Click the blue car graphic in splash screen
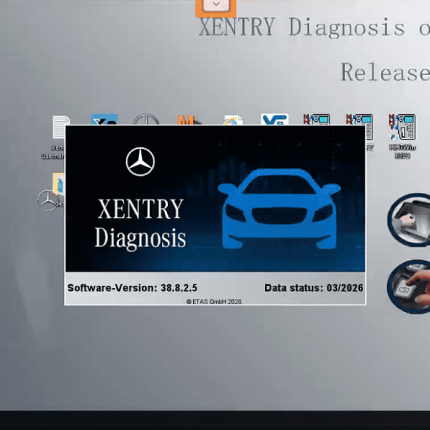Screen dimensions: 430x430 point(279,209)
